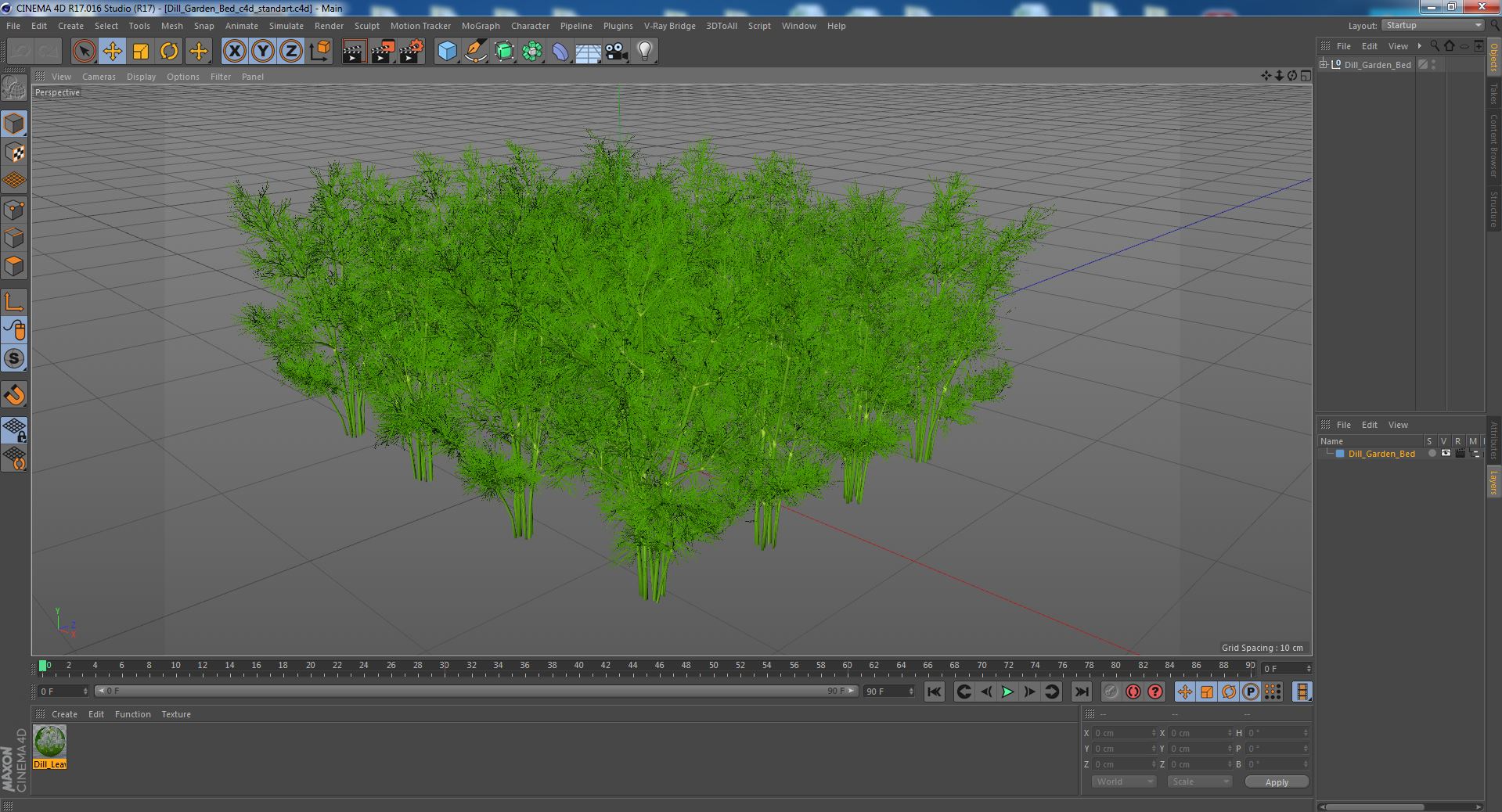Click Render to Picture Viewer icon
Image resolution: width=1502 pixels, height=812 pixels.
point(383,52)
